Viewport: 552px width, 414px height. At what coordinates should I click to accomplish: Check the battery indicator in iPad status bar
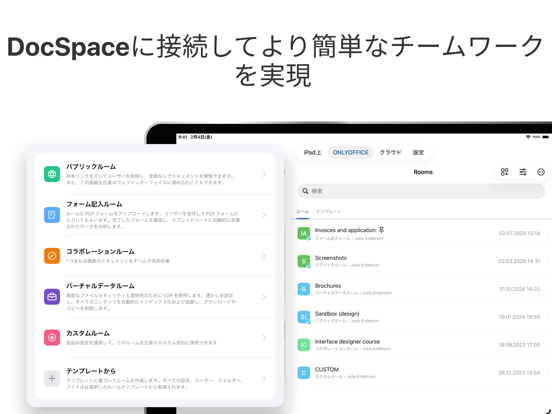coord(545,137)
